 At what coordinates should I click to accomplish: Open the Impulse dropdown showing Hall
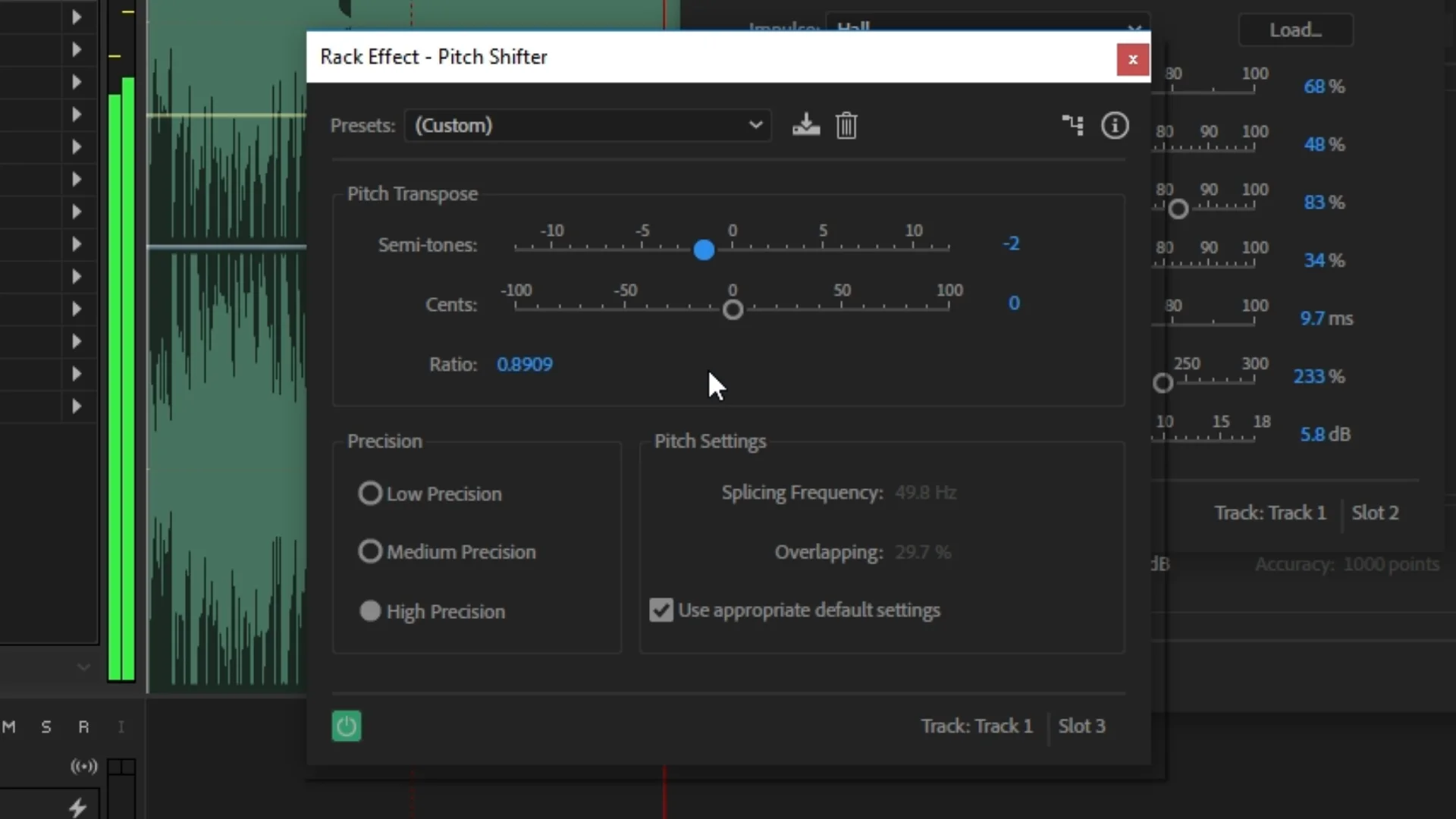987,24
